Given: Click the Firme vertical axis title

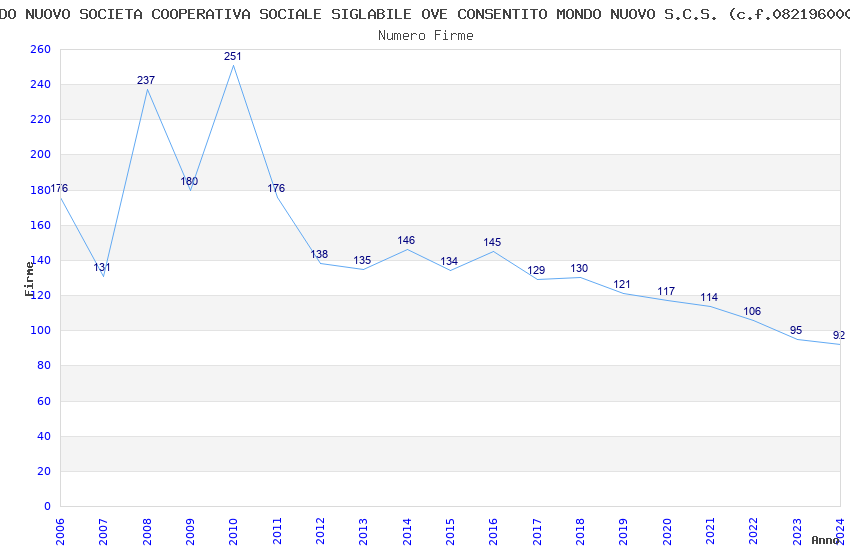Looking at the screenshot, I should pyautogui.click(x=29, y=279).
